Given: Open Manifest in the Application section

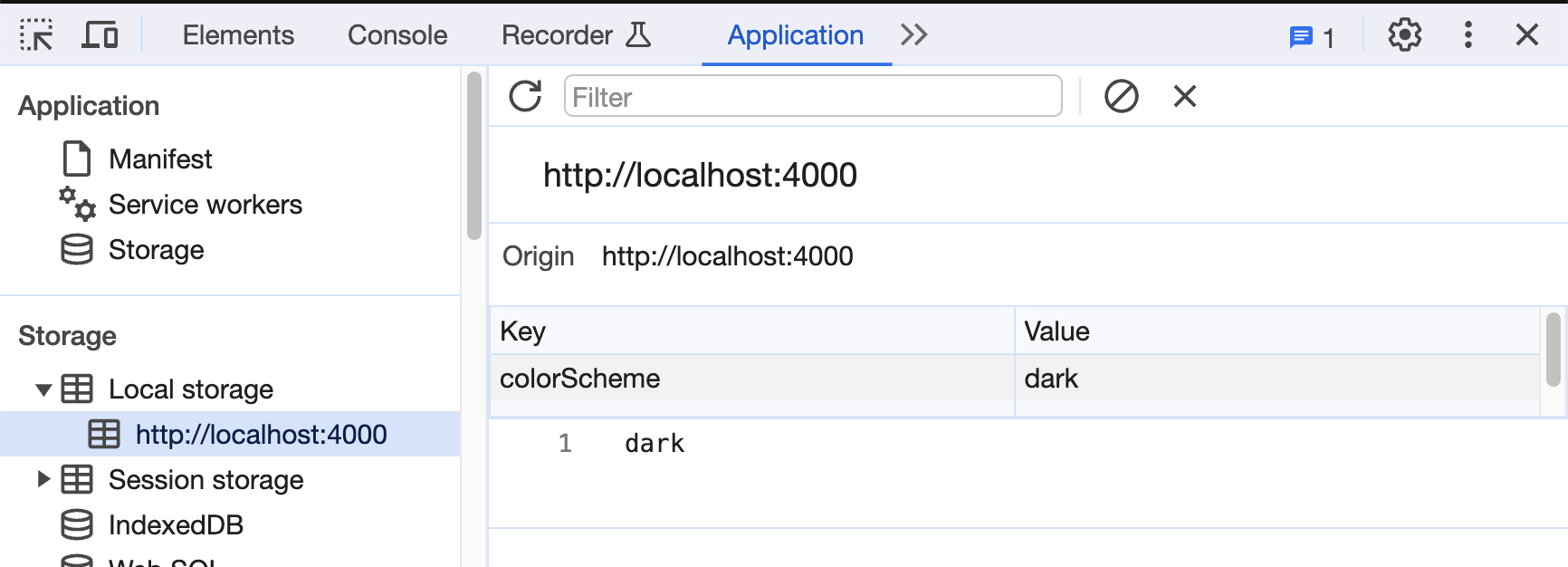Looking at the screenshot, I should (x=160, y=159).
